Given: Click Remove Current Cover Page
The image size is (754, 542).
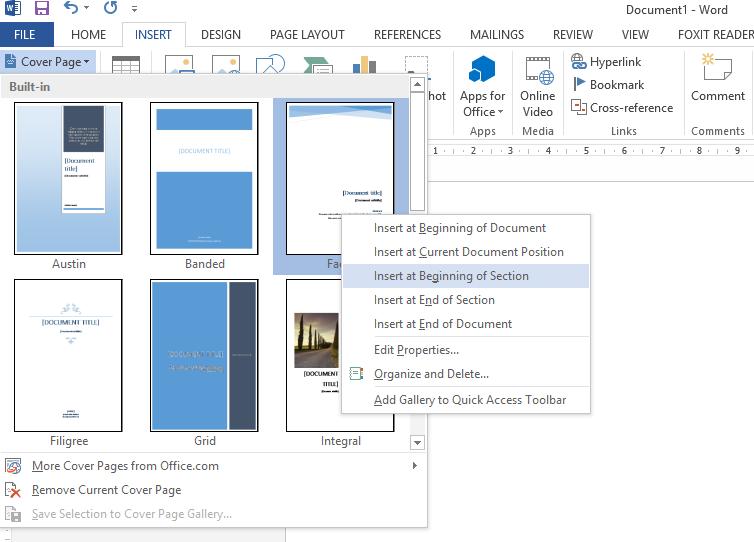Looking at the screenshot, I should tap(214, 490).
